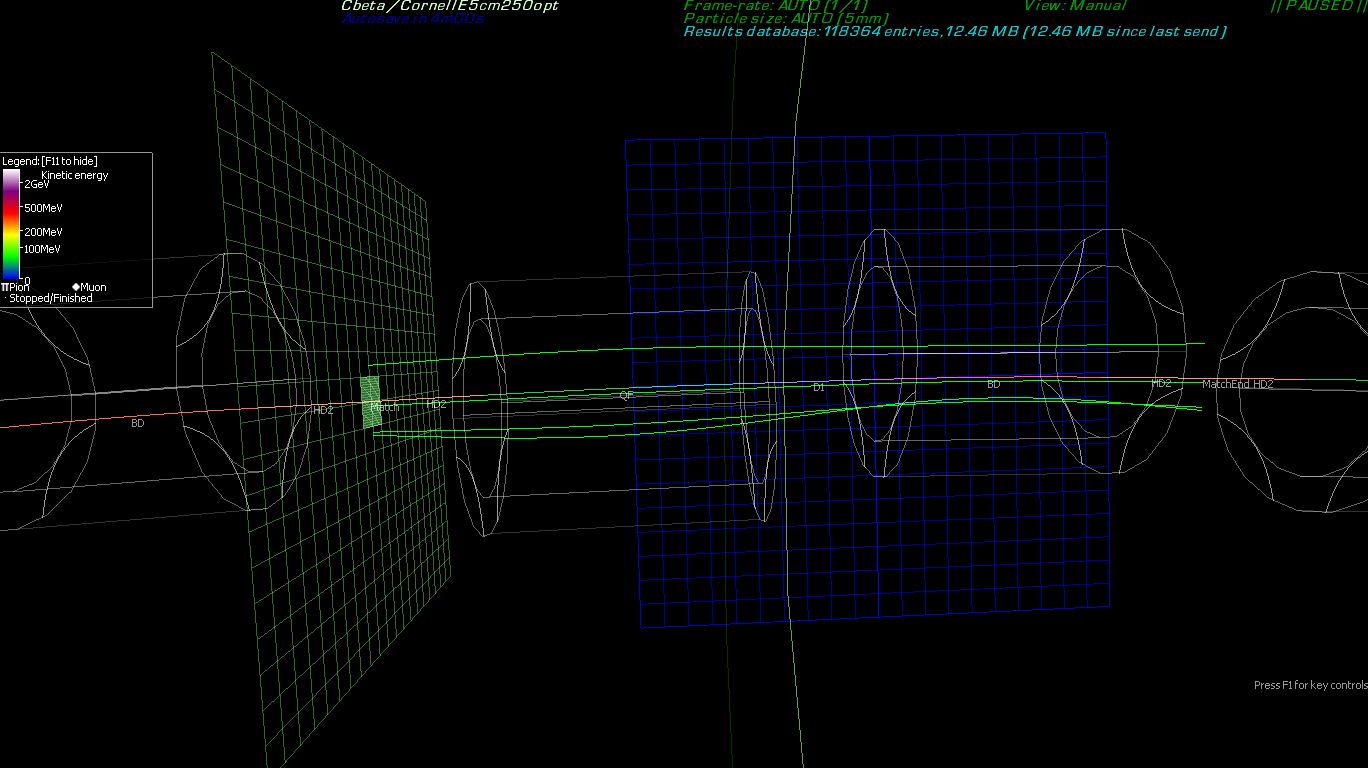The width and height of the screenshot is (1368, 768).
Task: Click the Match element label
Action: coord(385,407)
